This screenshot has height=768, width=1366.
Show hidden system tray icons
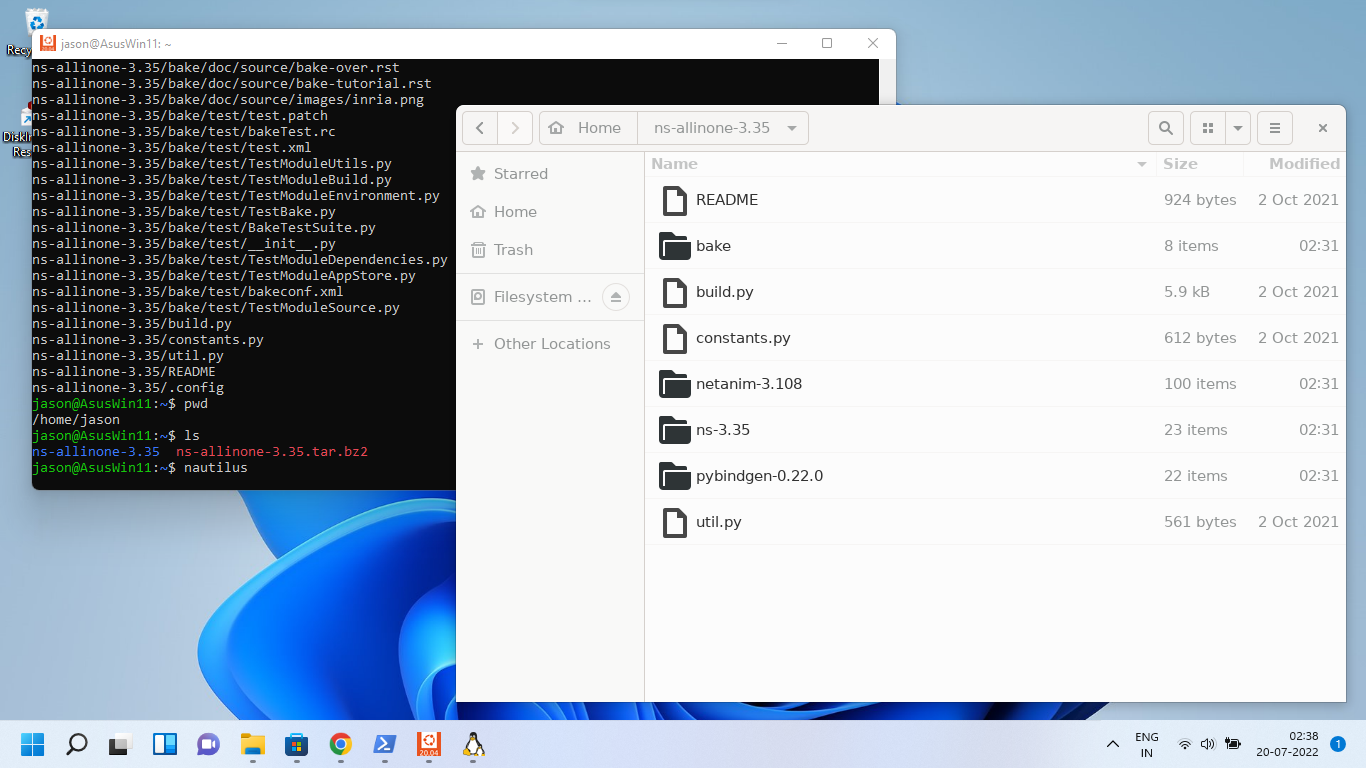coord(1112,744)
